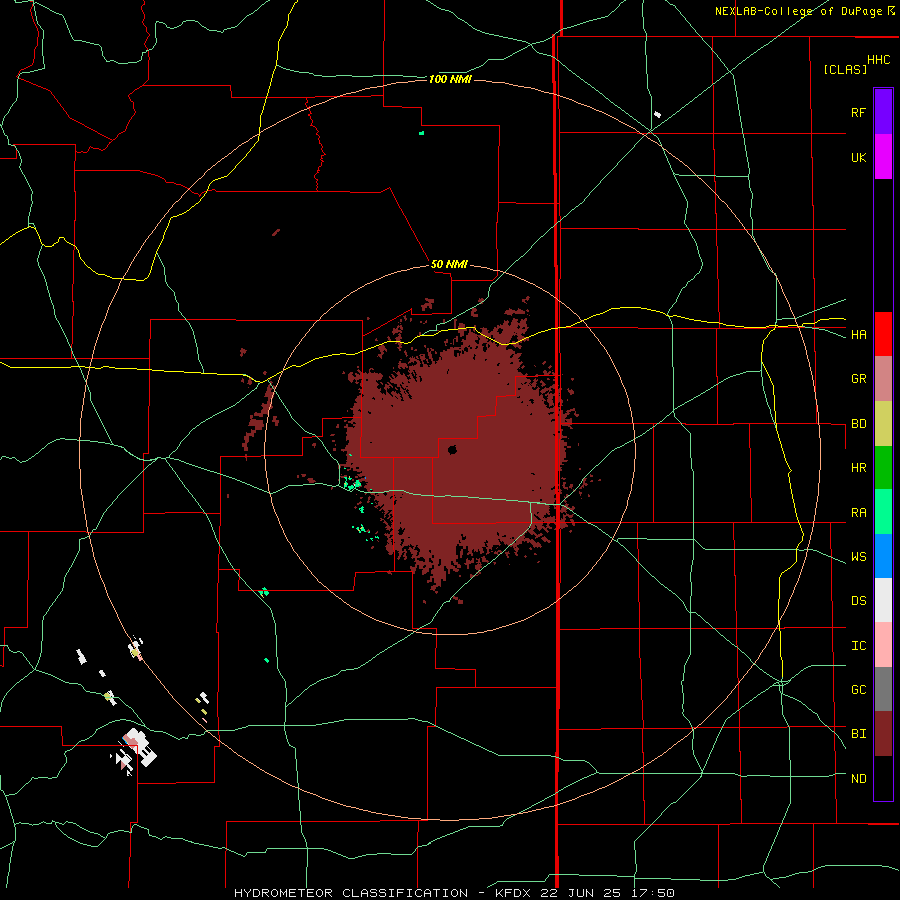This screenshot has width=900, height=900.
Task: Click the light pink IC legend swatch
Action: tap(883, 645)
